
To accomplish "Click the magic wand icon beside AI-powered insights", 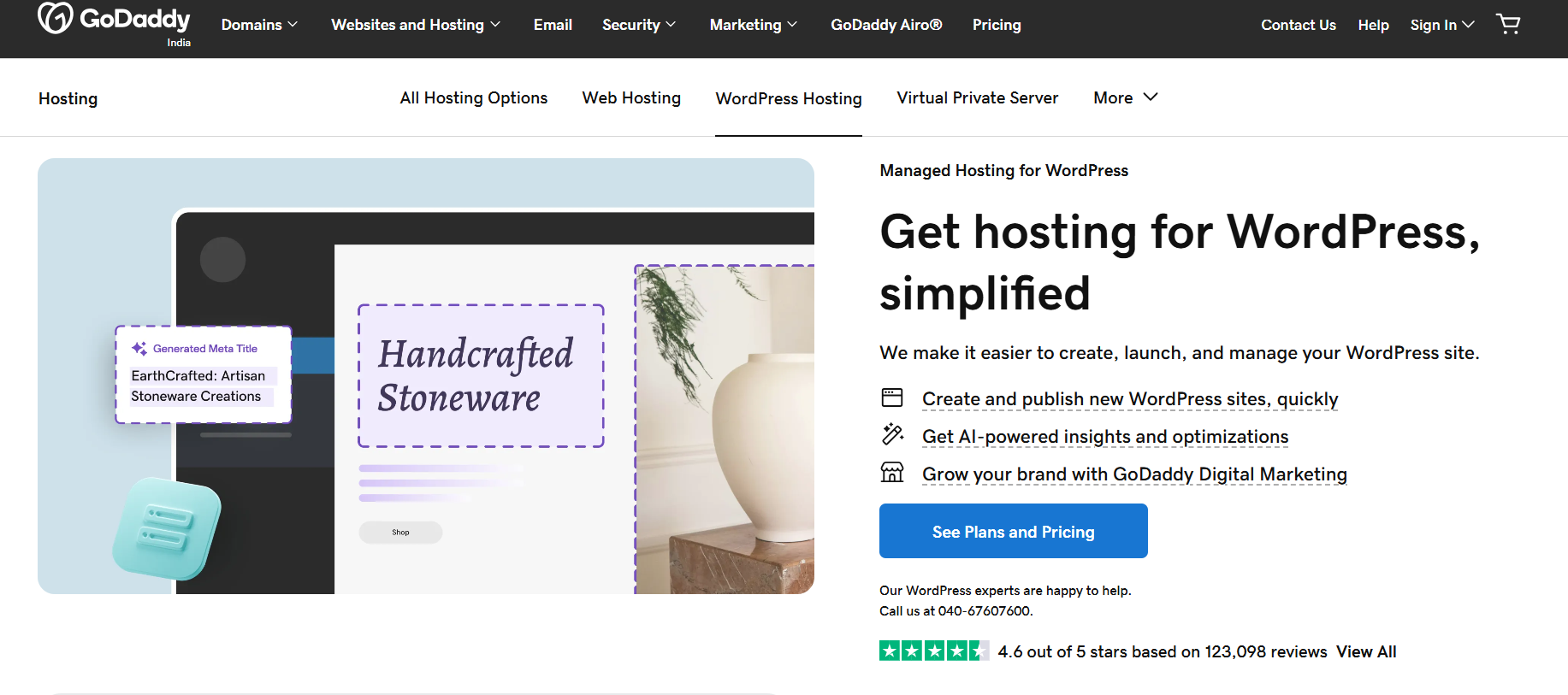I will (892, 434).
